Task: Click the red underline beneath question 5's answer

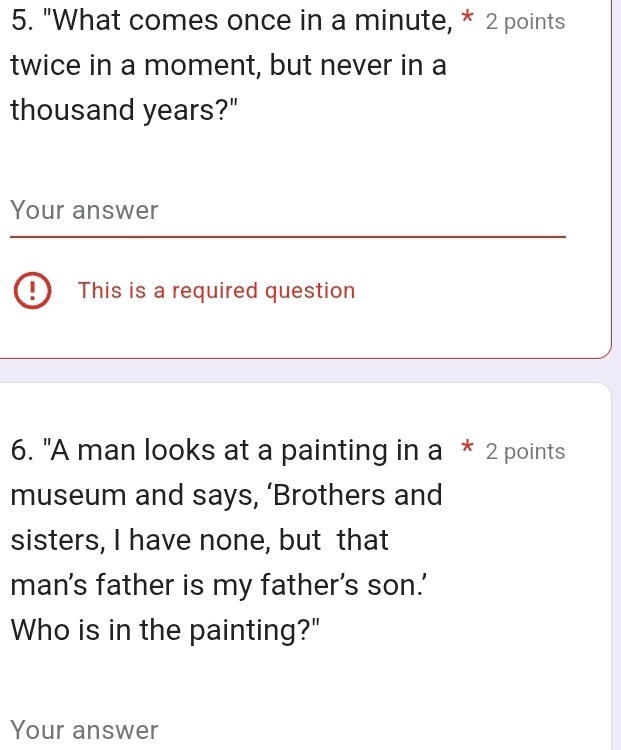Action: pyautogui.click(x=287, y=237)
